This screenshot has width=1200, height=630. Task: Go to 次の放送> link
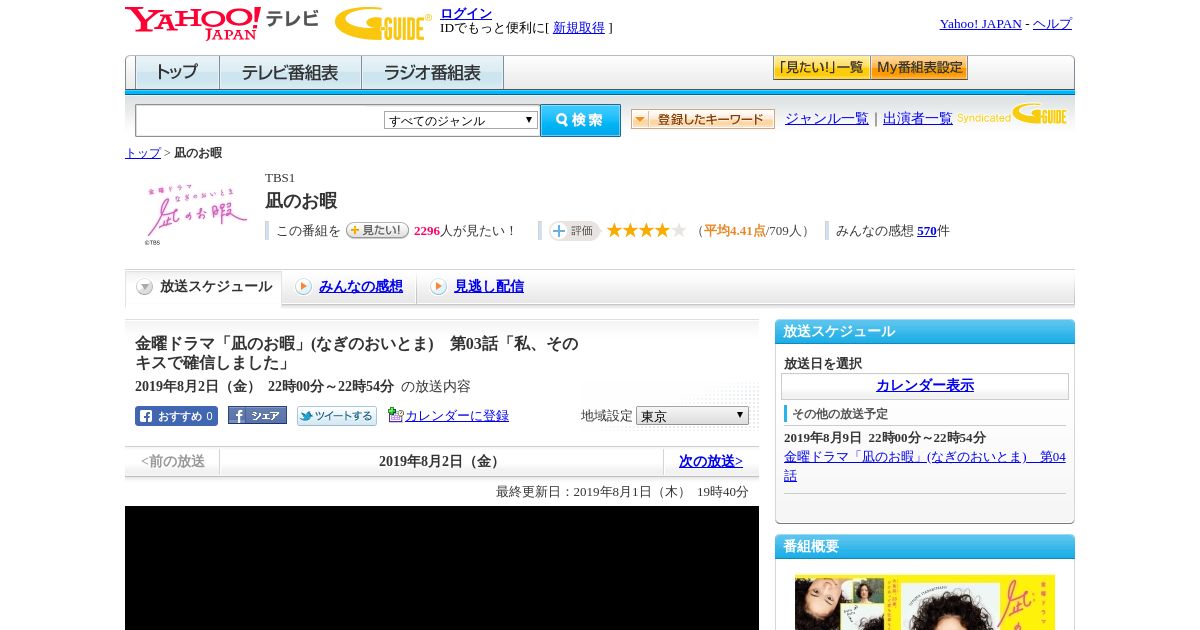711,462
